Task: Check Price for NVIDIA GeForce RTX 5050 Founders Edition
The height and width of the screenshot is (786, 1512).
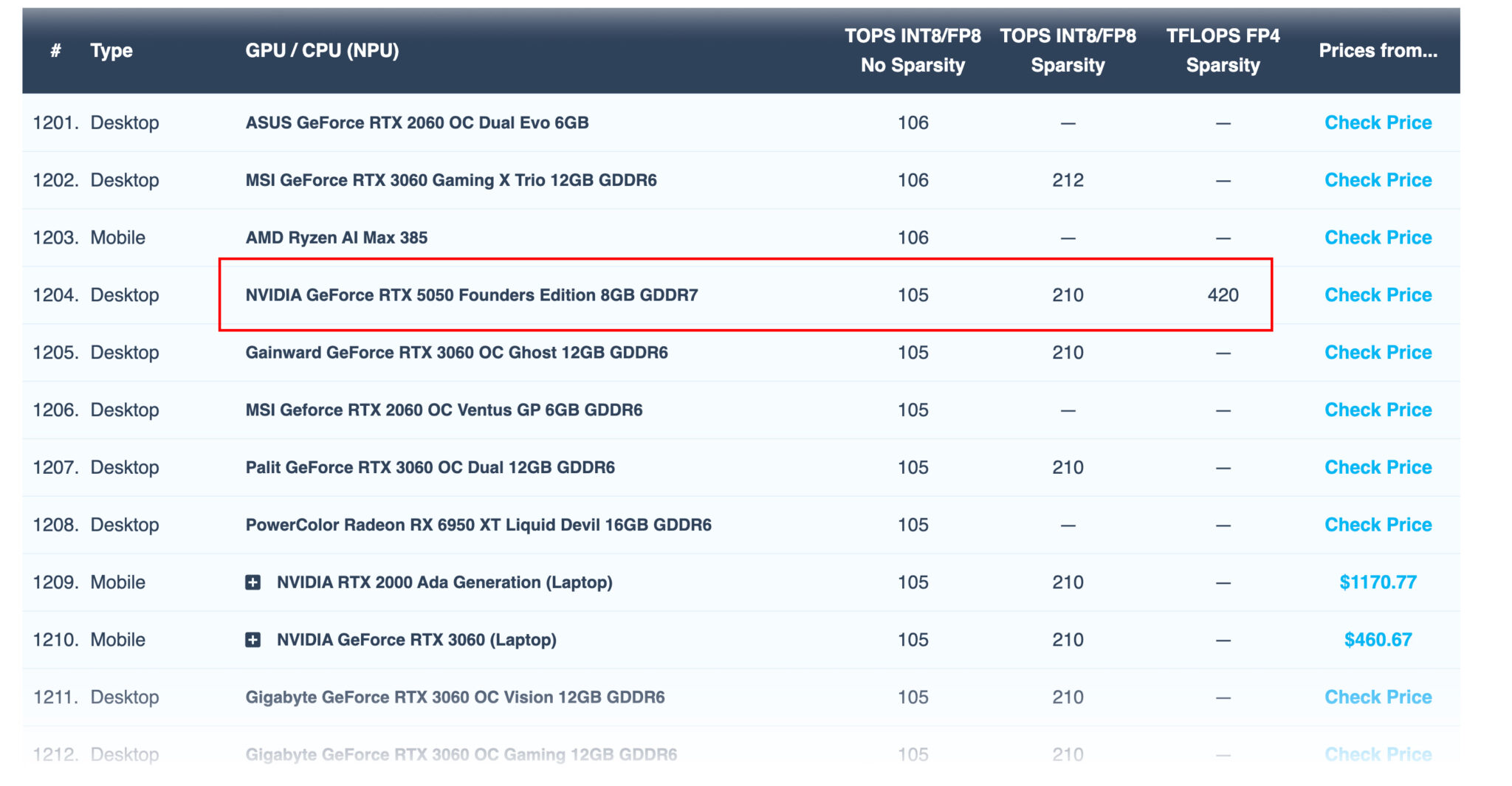Action: coord(1377,294)
